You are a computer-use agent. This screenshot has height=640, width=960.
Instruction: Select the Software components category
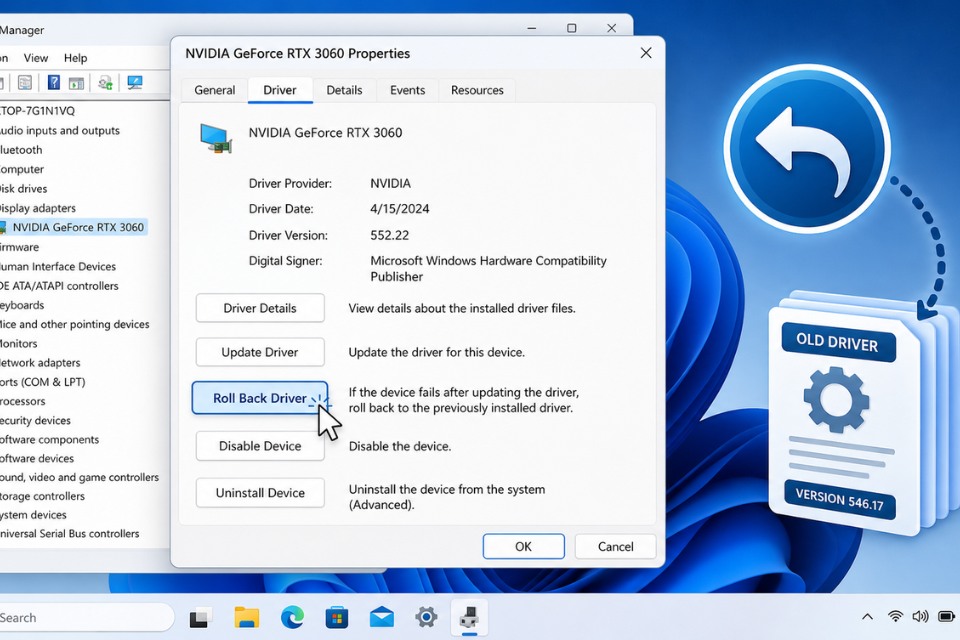pyautogui.click(x=50, y=439)
